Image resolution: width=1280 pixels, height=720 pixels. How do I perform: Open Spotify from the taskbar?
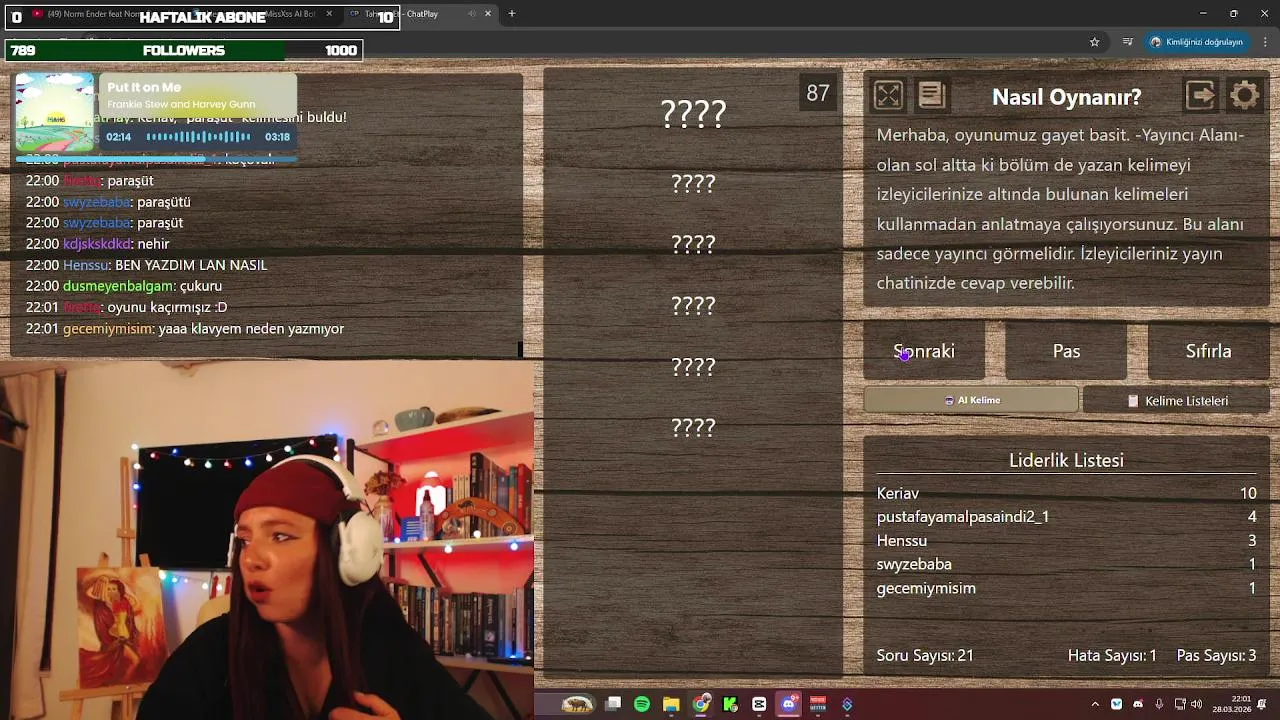pyautogui.click(x=642, y=704)
